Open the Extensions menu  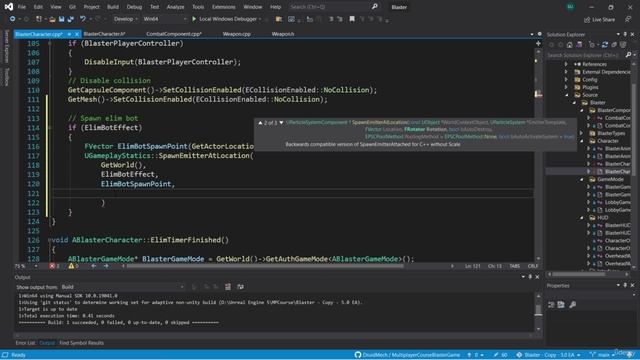(x=224, y=7)
